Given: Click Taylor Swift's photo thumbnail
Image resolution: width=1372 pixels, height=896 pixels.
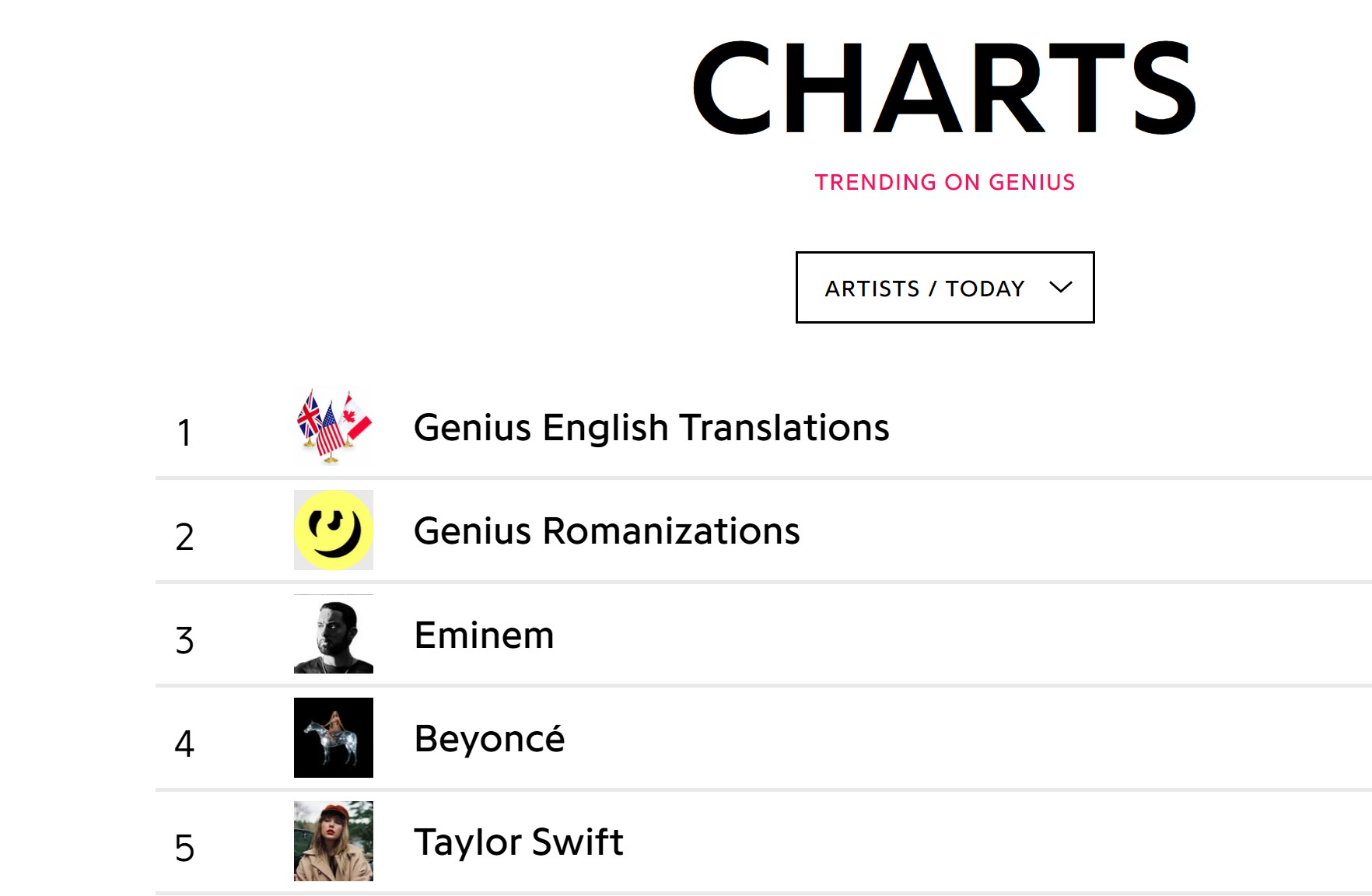Looking at the screenshot, I should (334, 841).
